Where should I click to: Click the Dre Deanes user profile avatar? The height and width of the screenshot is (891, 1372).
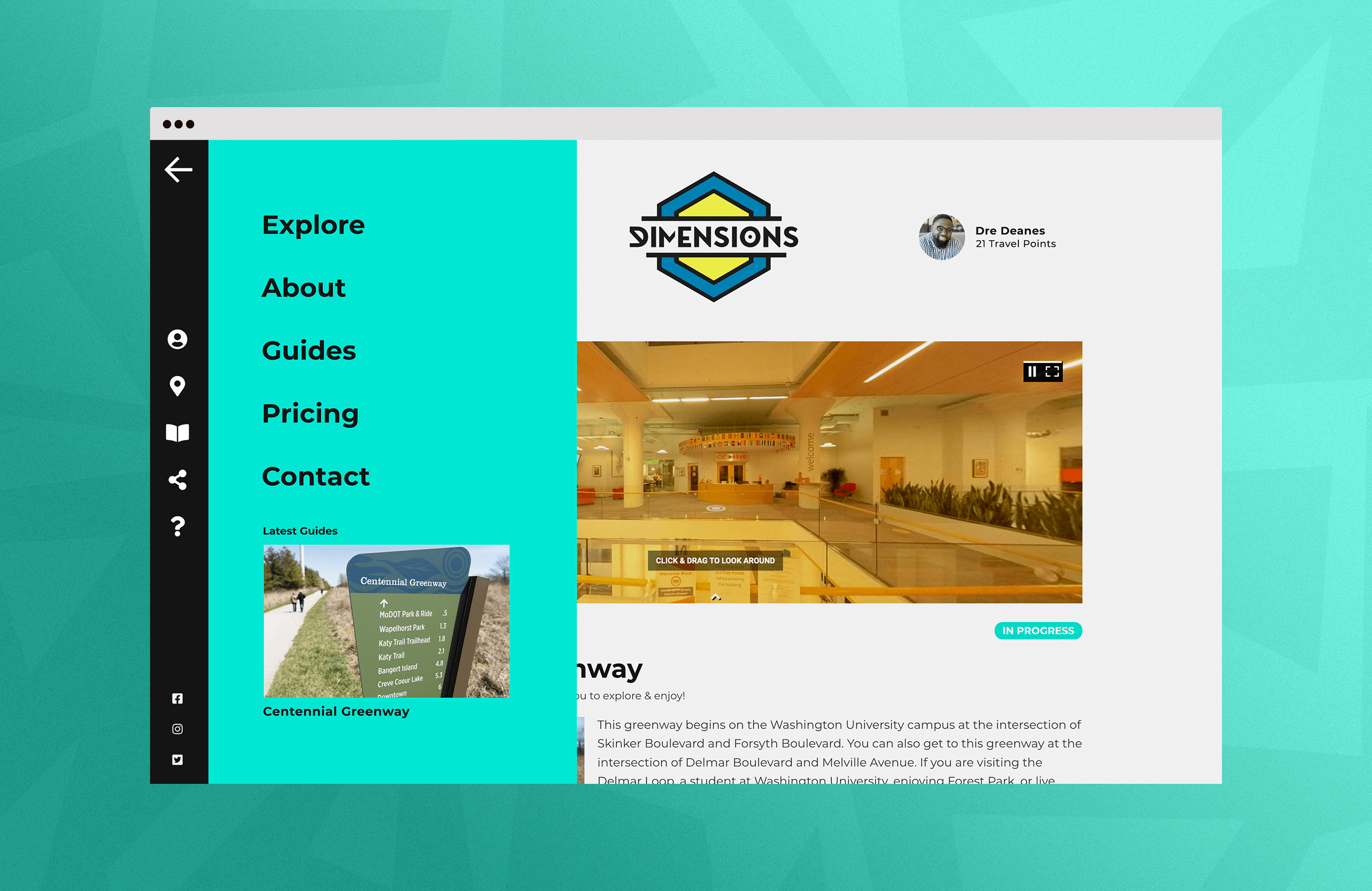pyautogui.click(x=940, y=238)
